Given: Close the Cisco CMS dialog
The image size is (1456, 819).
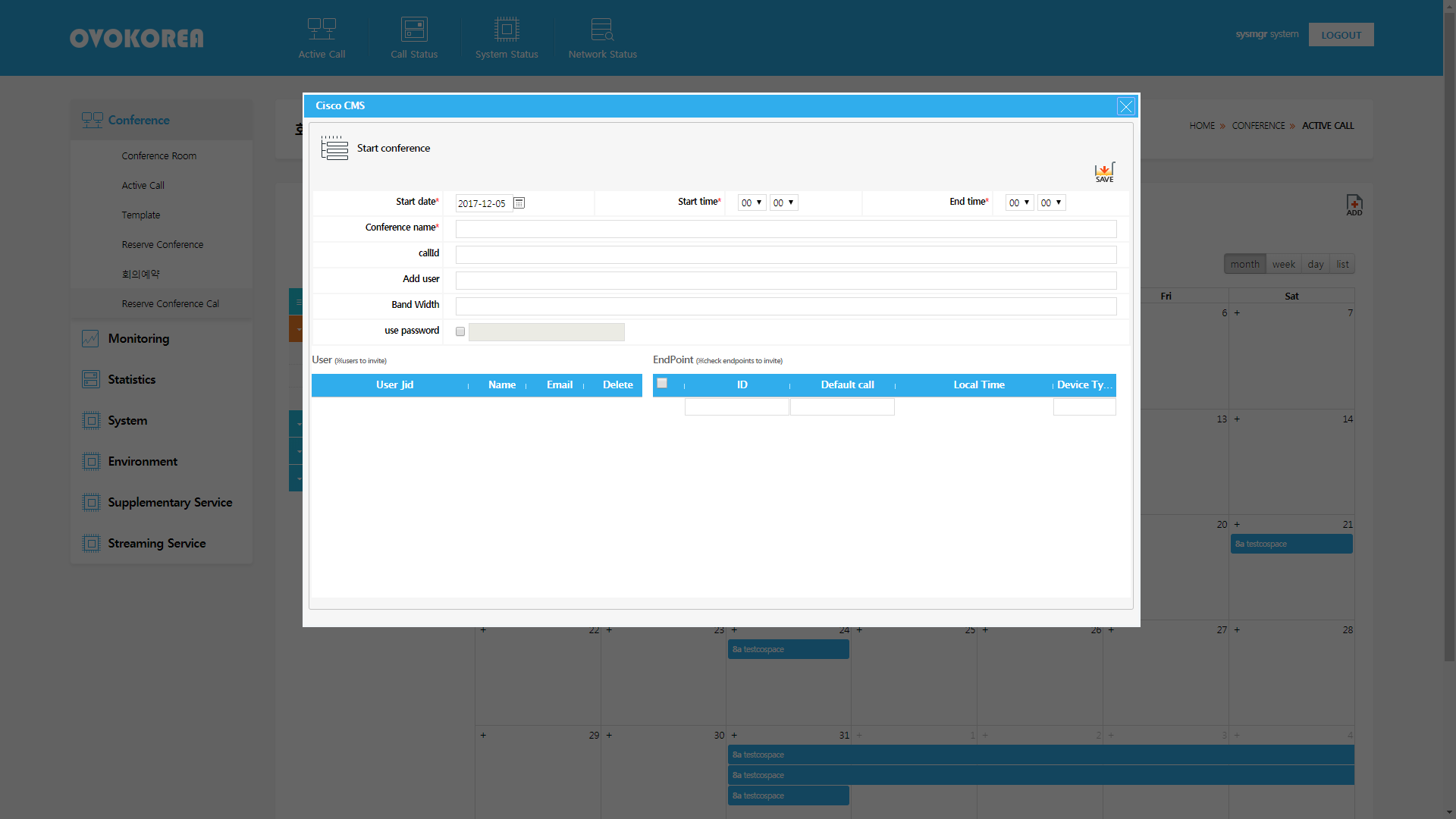Looking at the screenshot, I should [x=1125, y=106].
